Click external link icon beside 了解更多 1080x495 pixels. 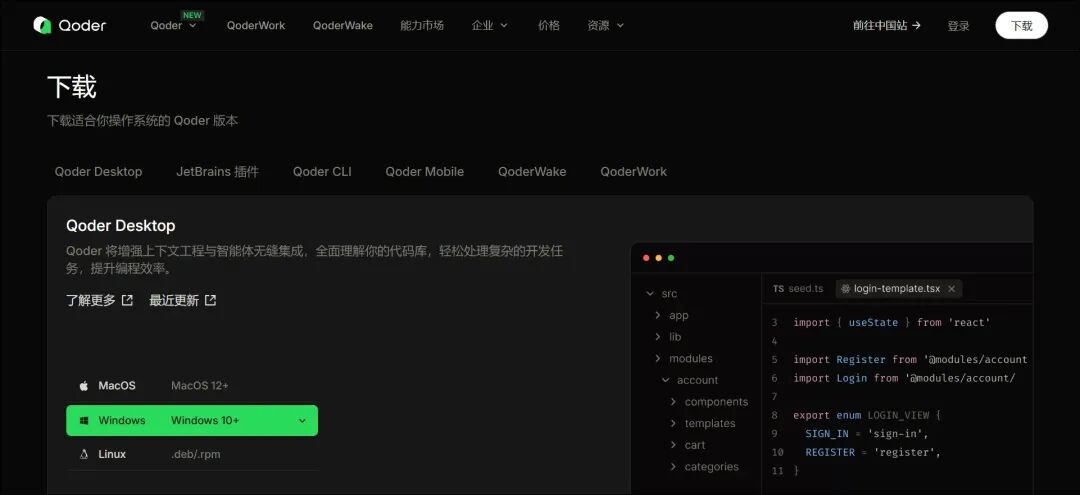click(127, 300)
